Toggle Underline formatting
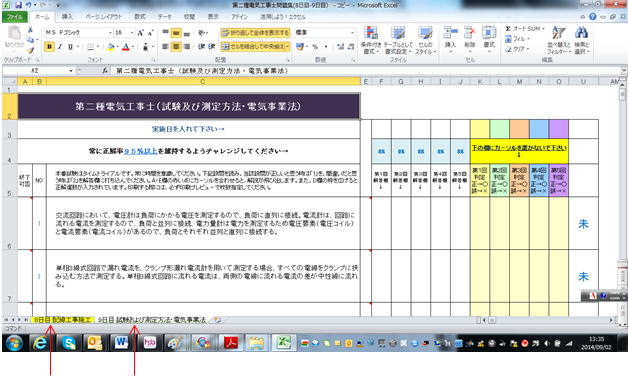Image resolution: width=628 pixels, height=378 pixels. point(70,47)
